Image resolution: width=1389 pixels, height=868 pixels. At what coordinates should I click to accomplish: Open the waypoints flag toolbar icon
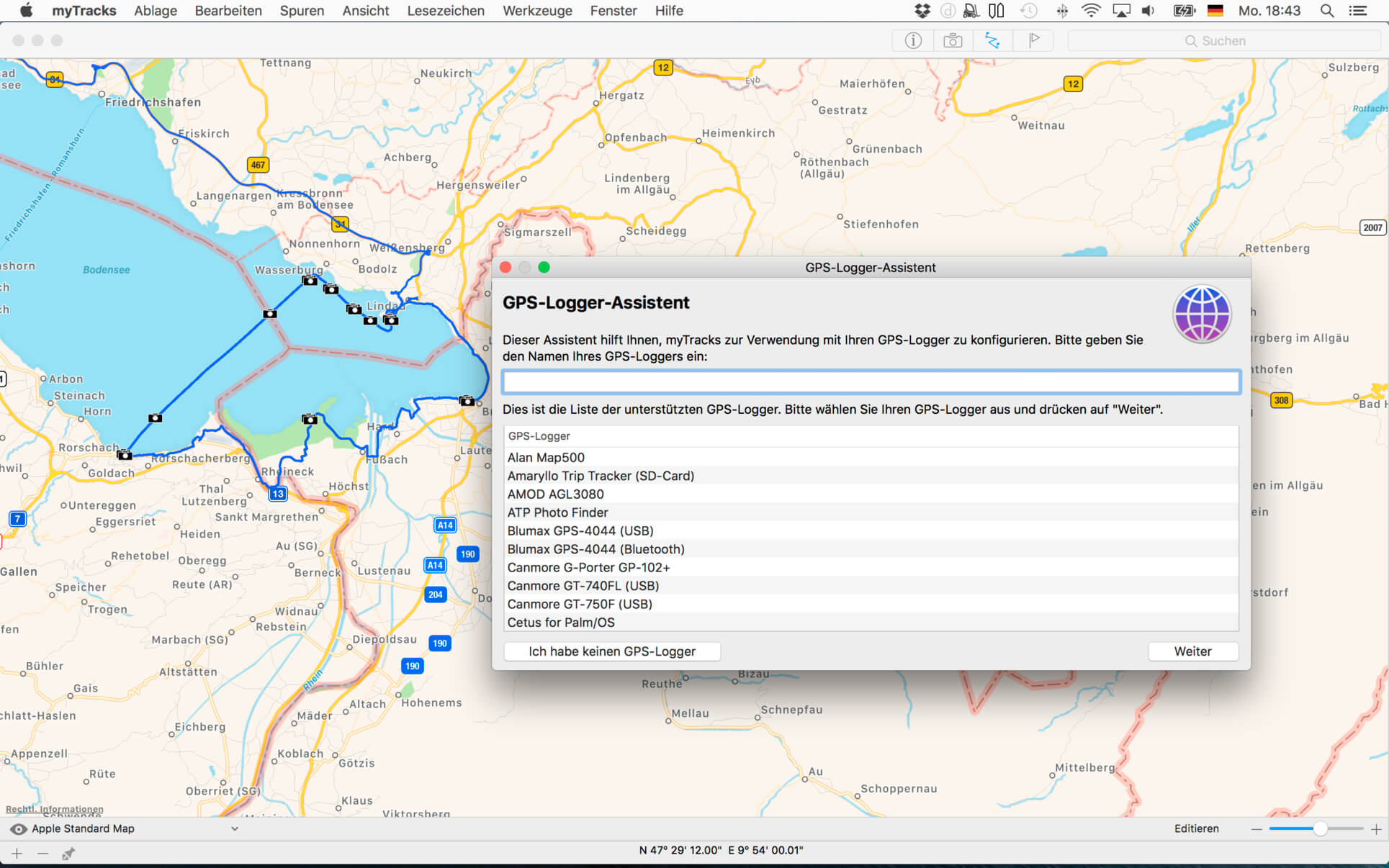[1033, 41]
